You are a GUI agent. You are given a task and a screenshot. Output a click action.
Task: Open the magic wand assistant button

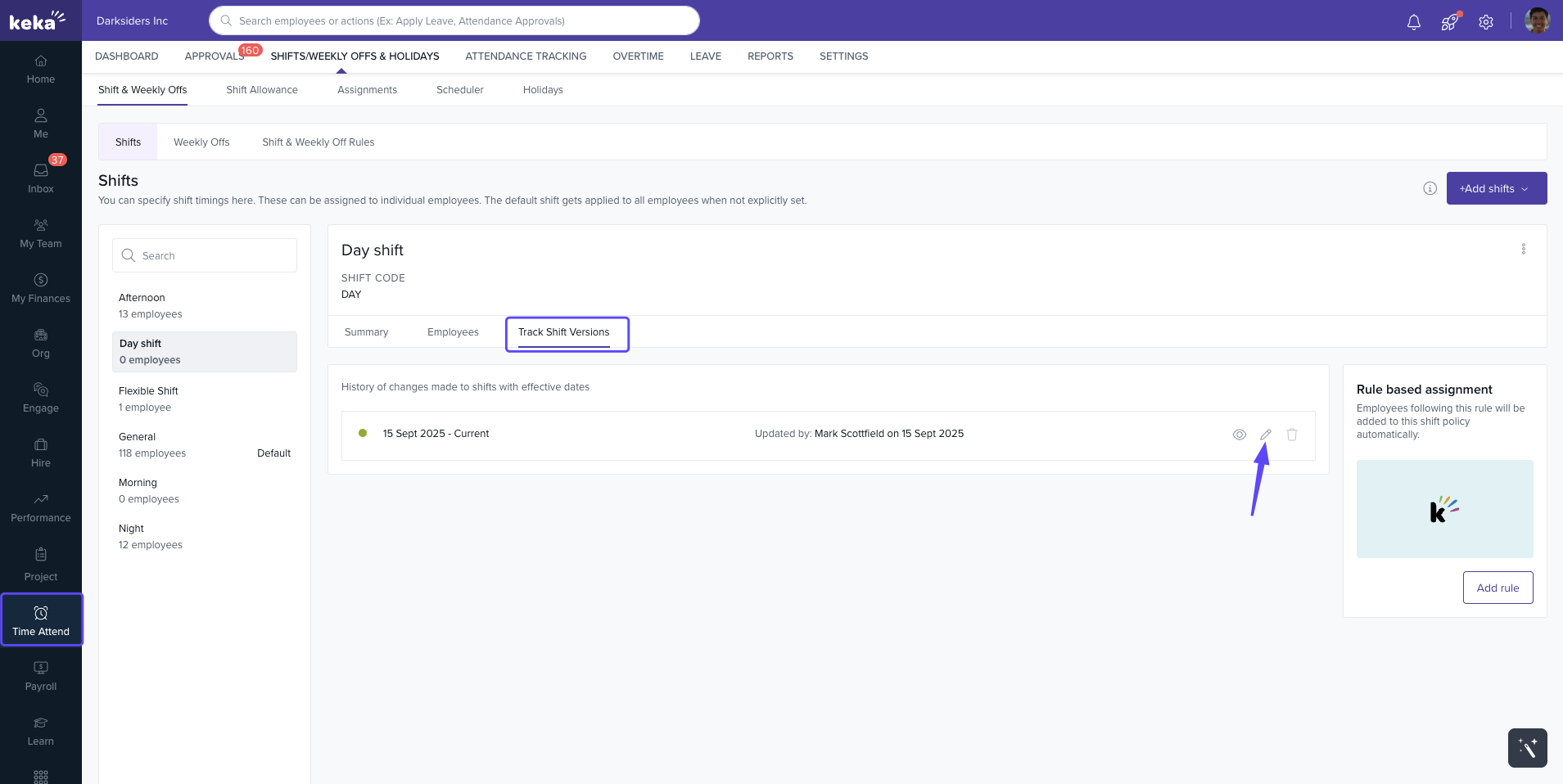pyautogui.click(x=1527, y=747)
